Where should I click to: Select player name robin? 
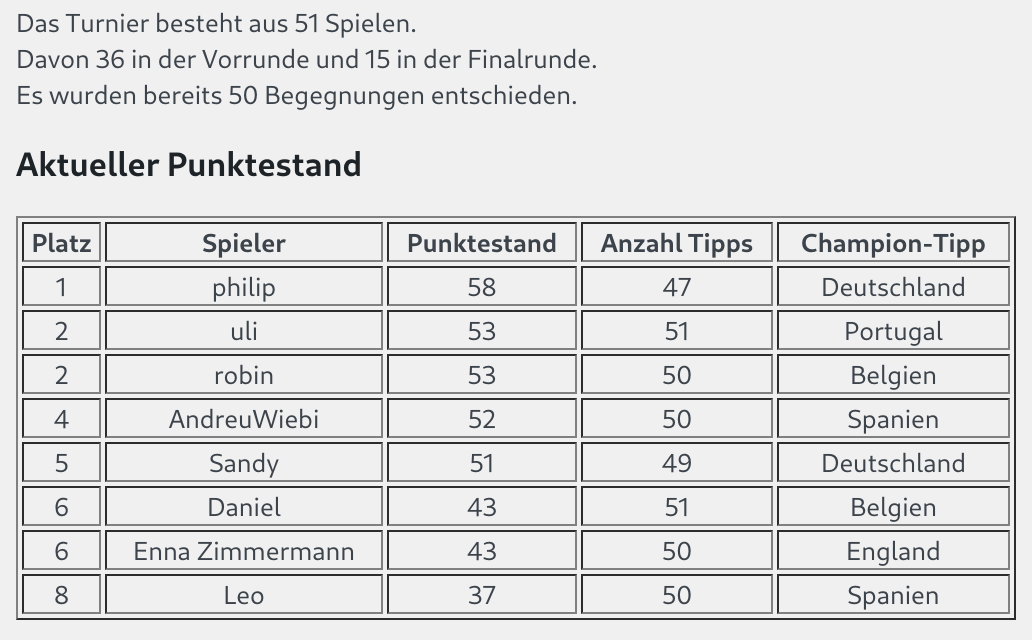(x=244, y=375)
